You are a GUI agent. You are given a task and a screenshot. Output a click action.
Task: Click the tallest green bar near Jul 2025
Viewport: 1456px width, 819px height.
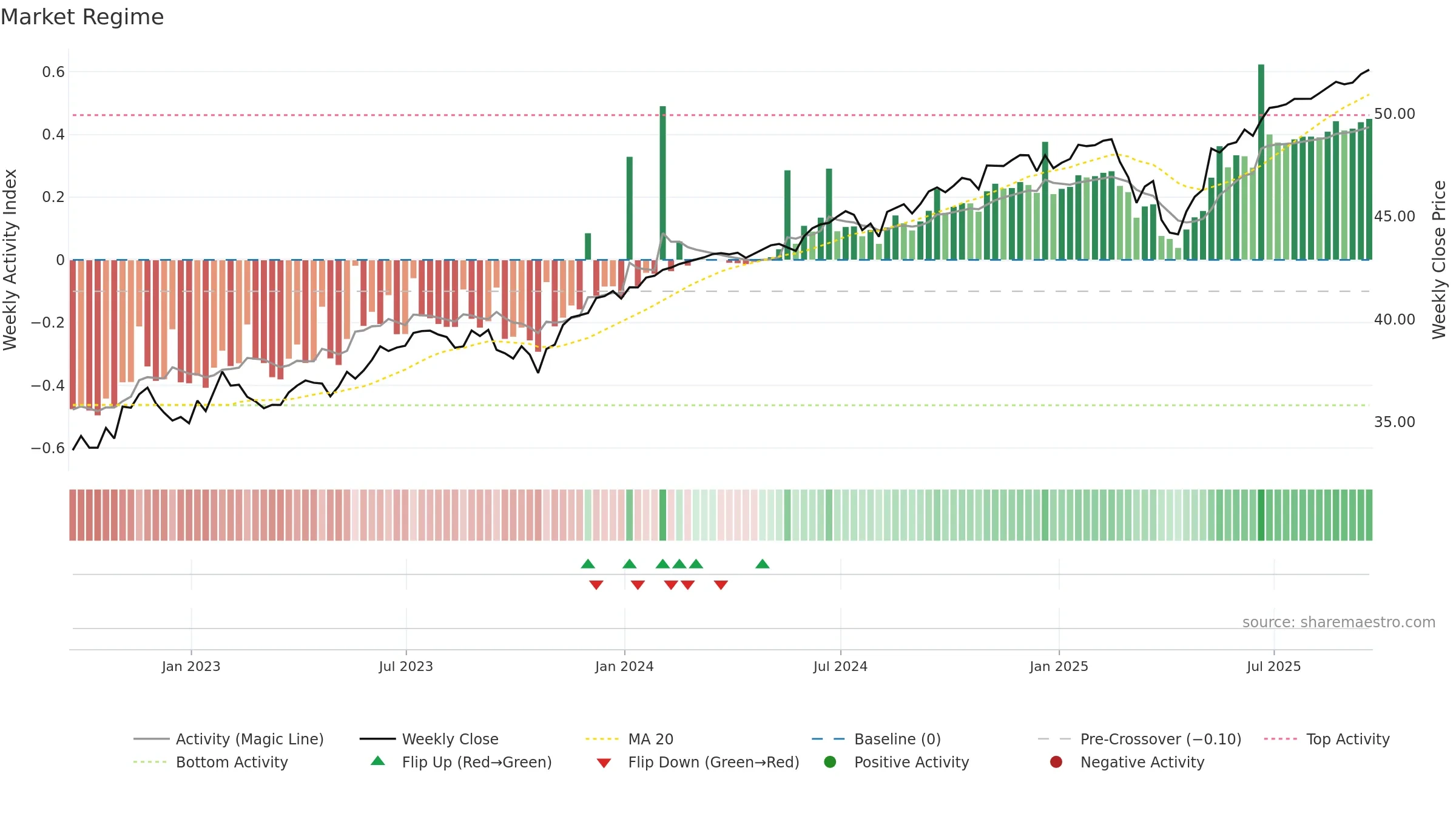[1261, 162]
